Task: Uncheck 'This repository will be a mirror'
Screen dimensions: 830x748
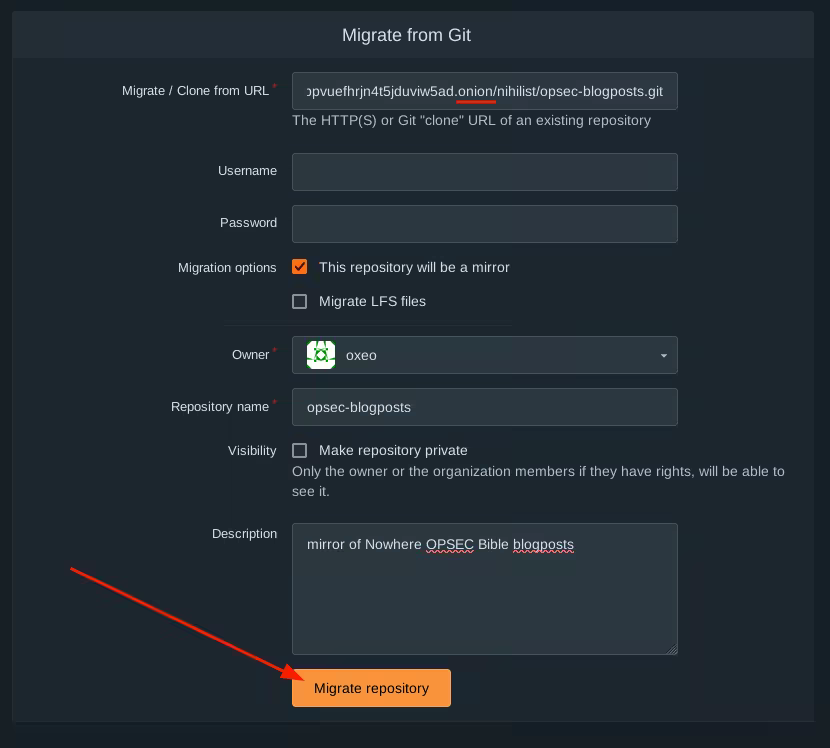Action: [299, 267]
